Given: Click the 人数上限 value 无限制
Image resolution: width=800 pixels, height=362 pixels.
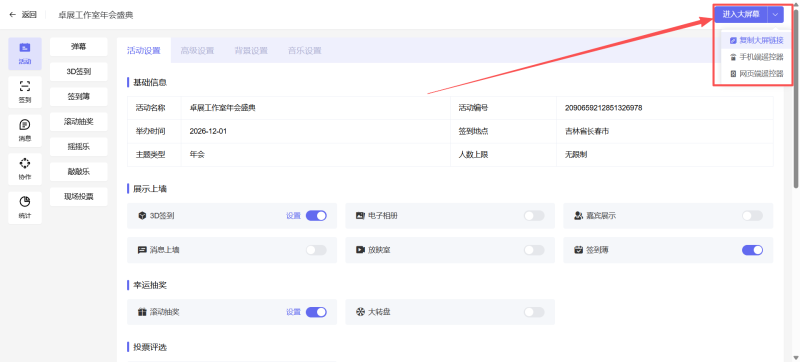Looking at the screenshot, I should click(576, 154).
